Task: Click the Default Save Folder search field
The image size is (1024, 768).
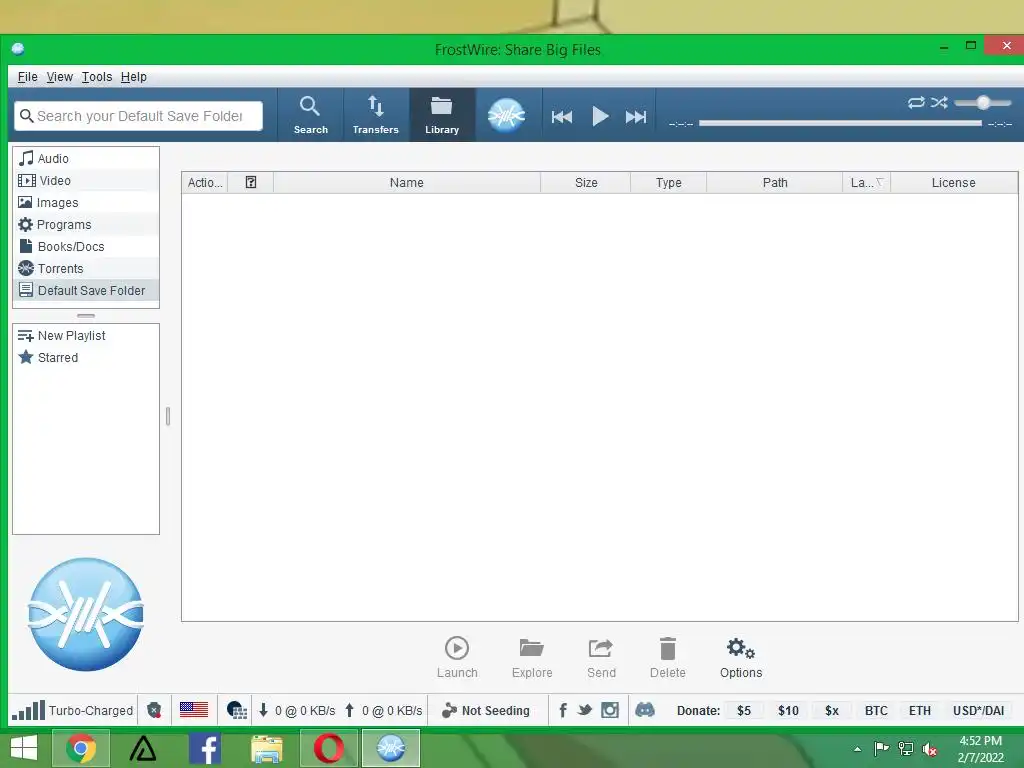Action: point(138,116)
